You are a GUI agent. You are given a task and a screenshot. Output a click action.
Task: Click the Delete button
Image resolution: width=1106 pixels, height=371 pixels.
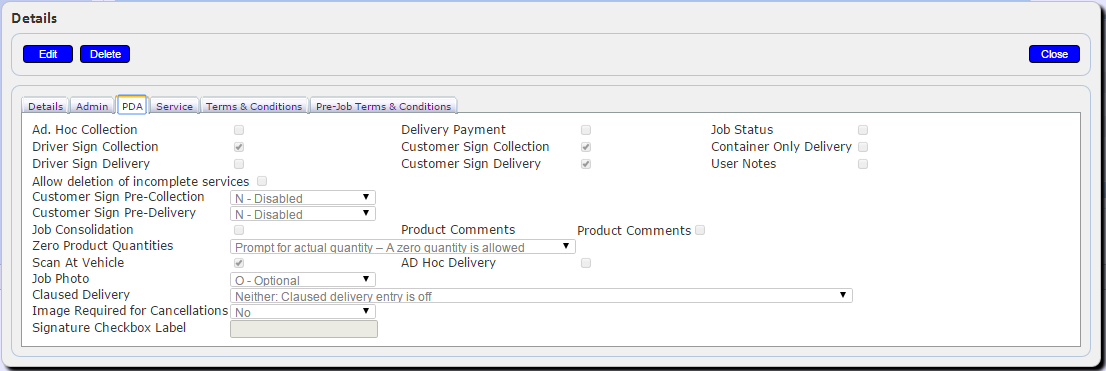pos(105,54)
